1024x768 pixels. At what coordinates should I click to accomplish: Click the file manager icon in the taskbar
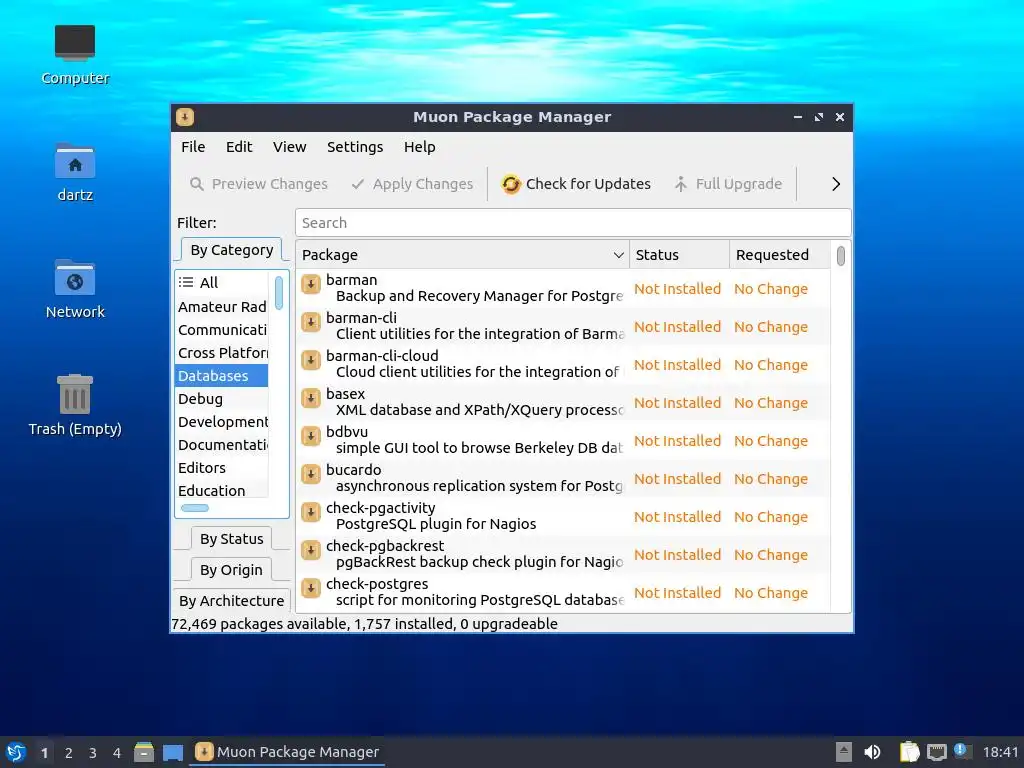coord(144,752)
